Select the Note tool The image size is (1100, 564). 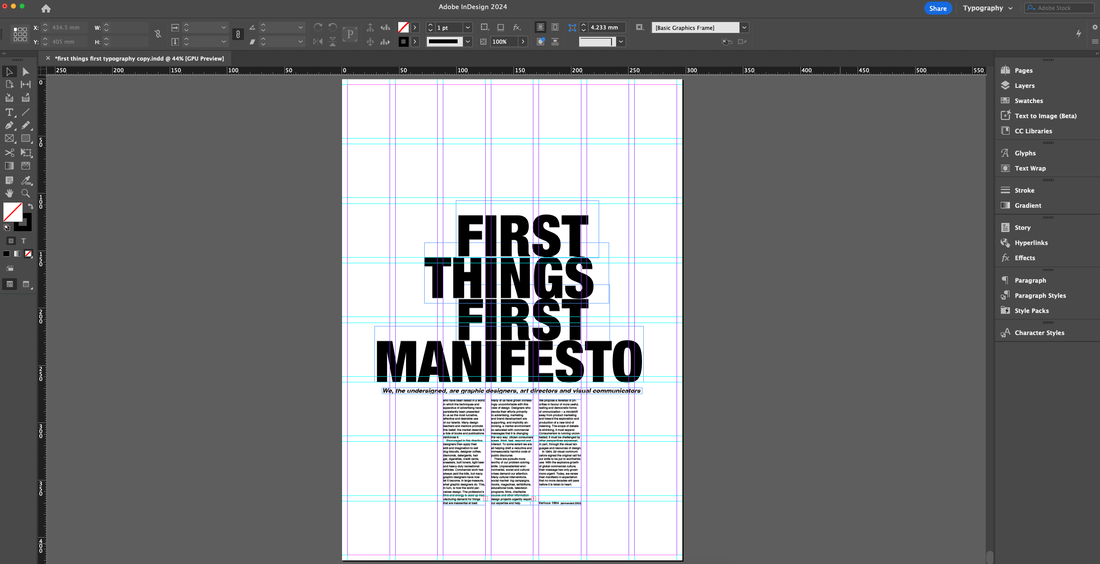(10, 180)
